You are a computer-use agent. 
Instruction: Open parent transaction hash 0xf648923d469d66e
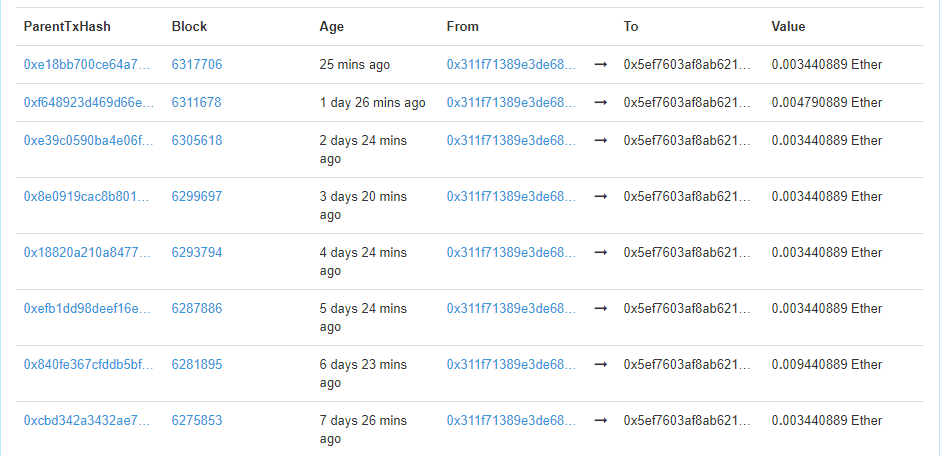pyautogui.click(x=88, y=103)
